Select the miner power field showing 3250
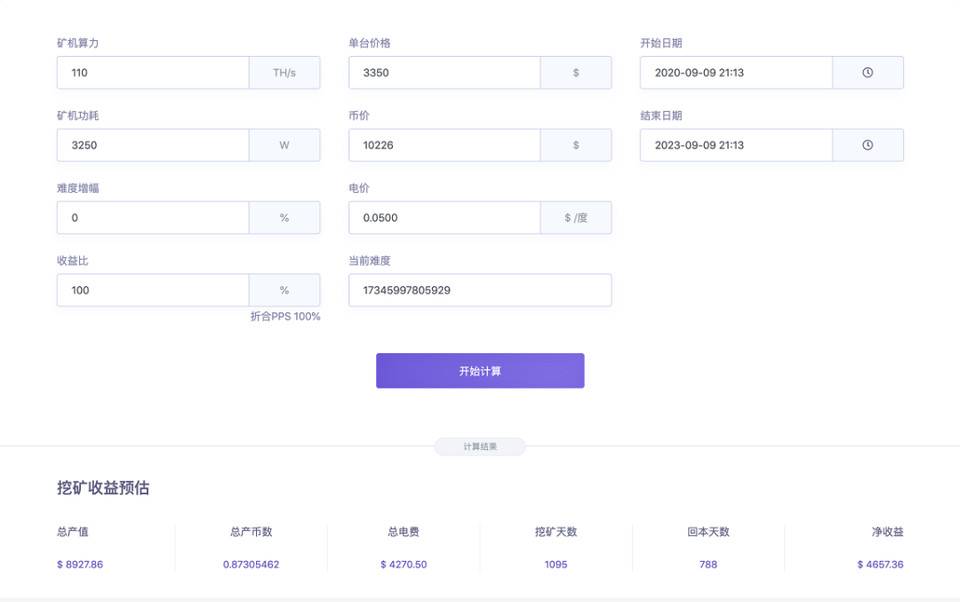This screenshot has width=960, height=602. 150,145
